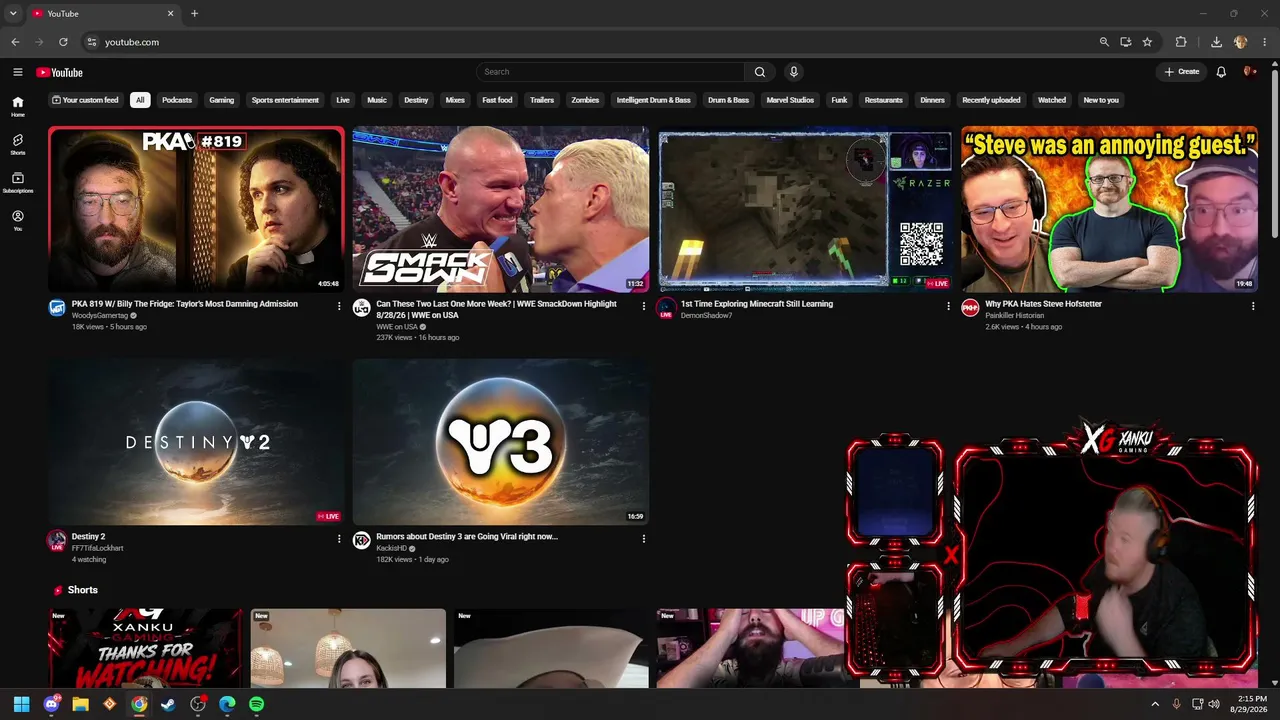Open the YouTube guide hamburger menu
This screenshot has height=720, width=1280.
(17, 72)
